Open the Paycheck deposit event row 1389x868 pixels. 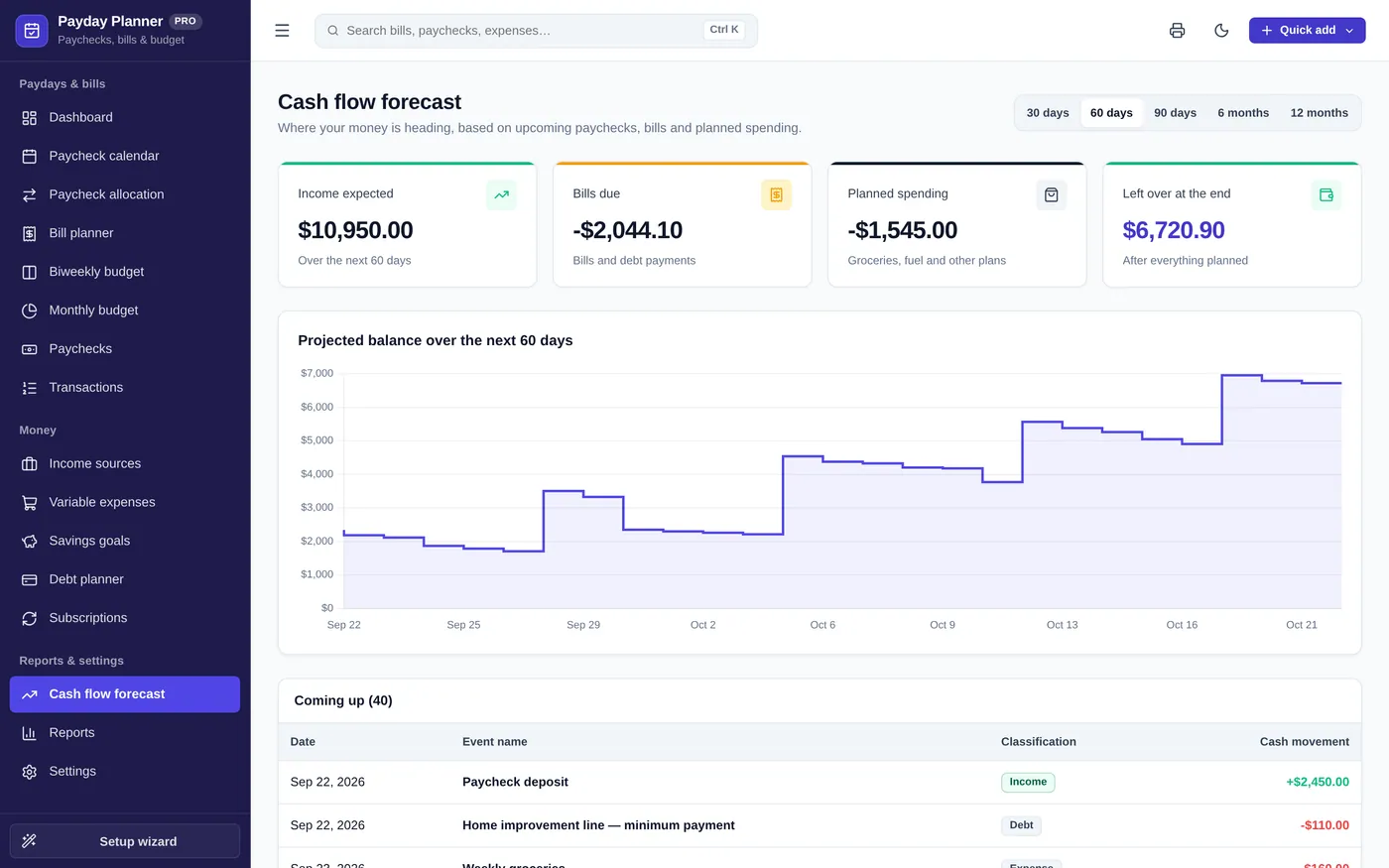tap(820, 783)
